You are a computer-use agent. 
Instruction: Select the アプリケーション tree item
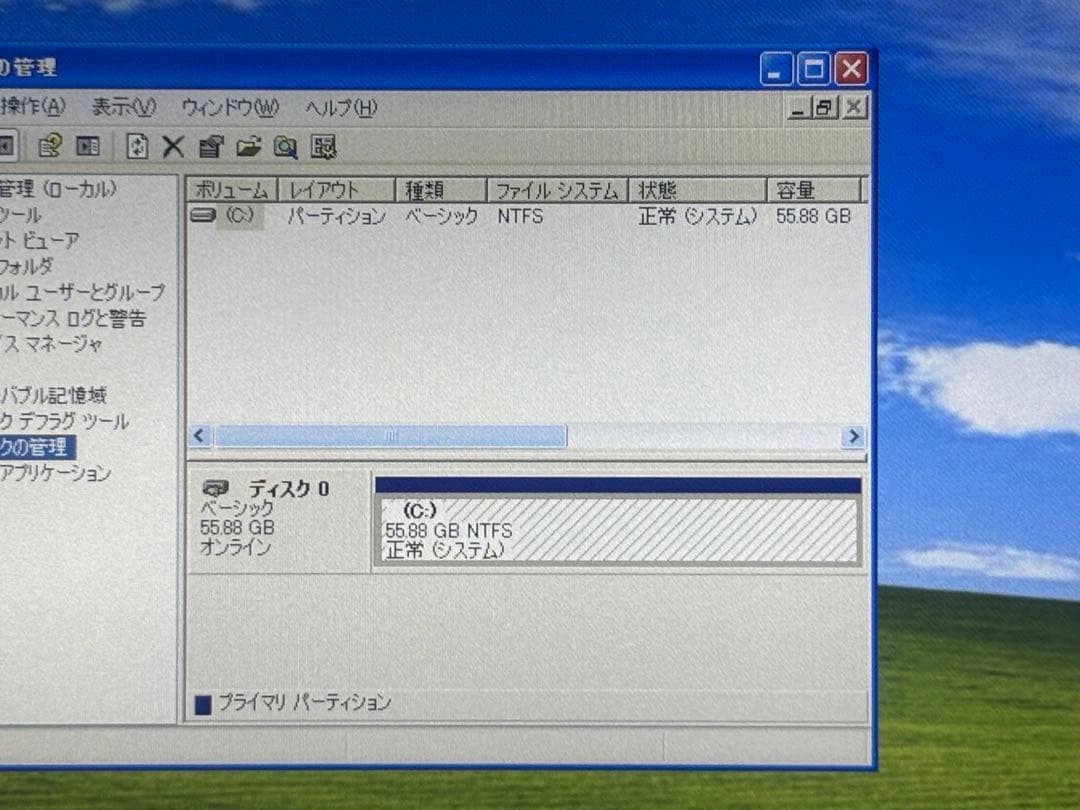click(55, 473)
